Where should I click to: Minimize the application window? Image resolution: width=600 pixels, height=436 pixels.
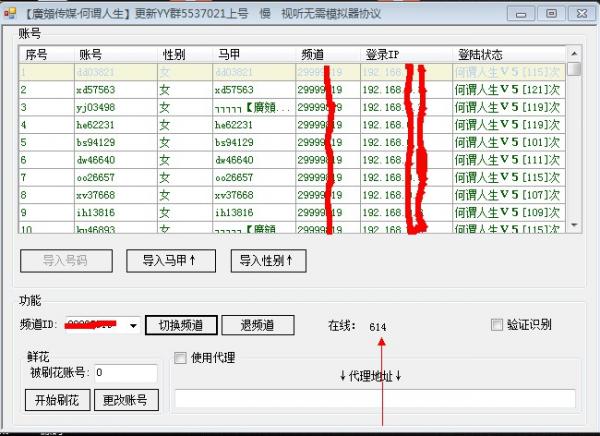(x=523, y=13)
